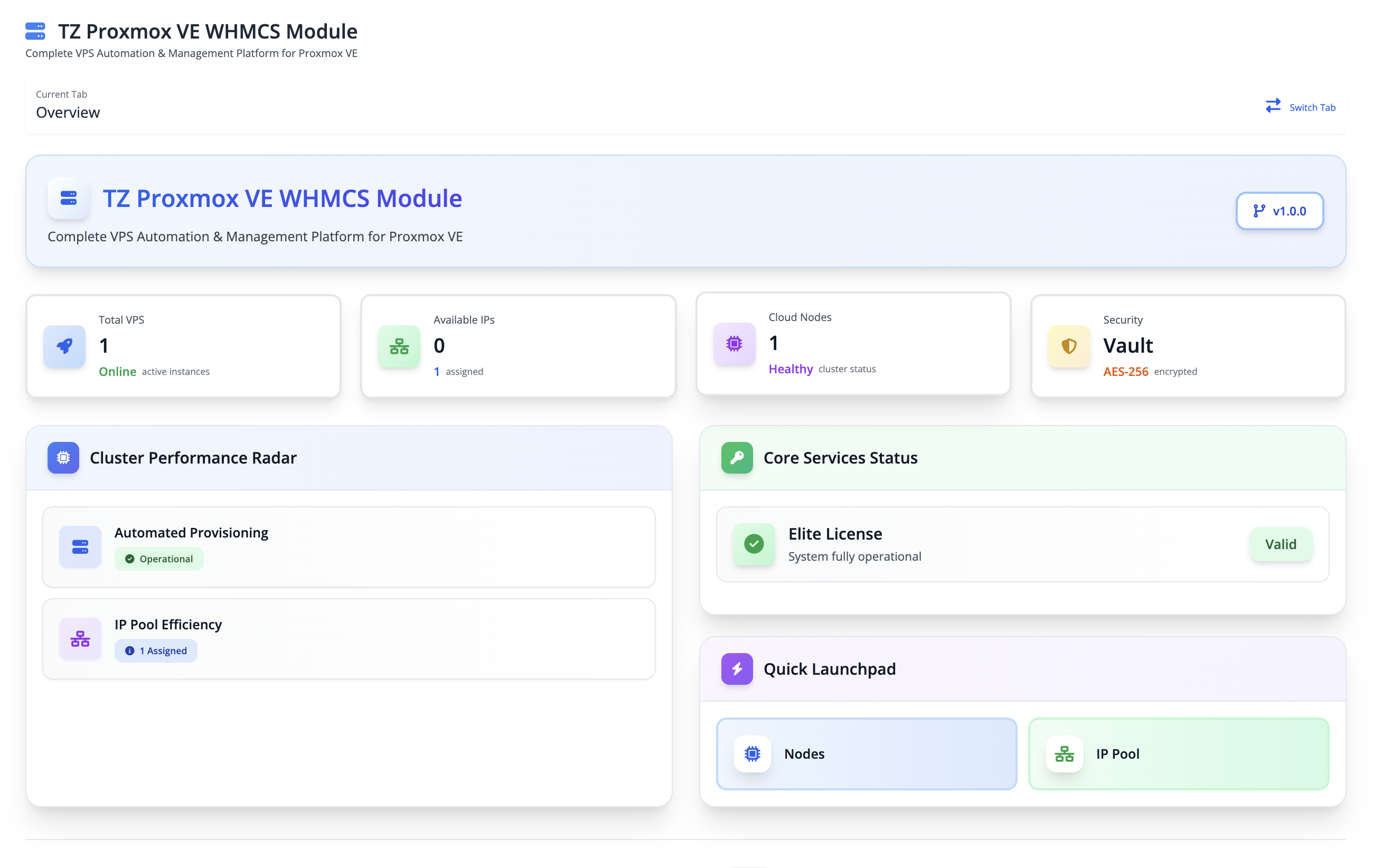Click the IP Pool Efficiency network icon

80,638
